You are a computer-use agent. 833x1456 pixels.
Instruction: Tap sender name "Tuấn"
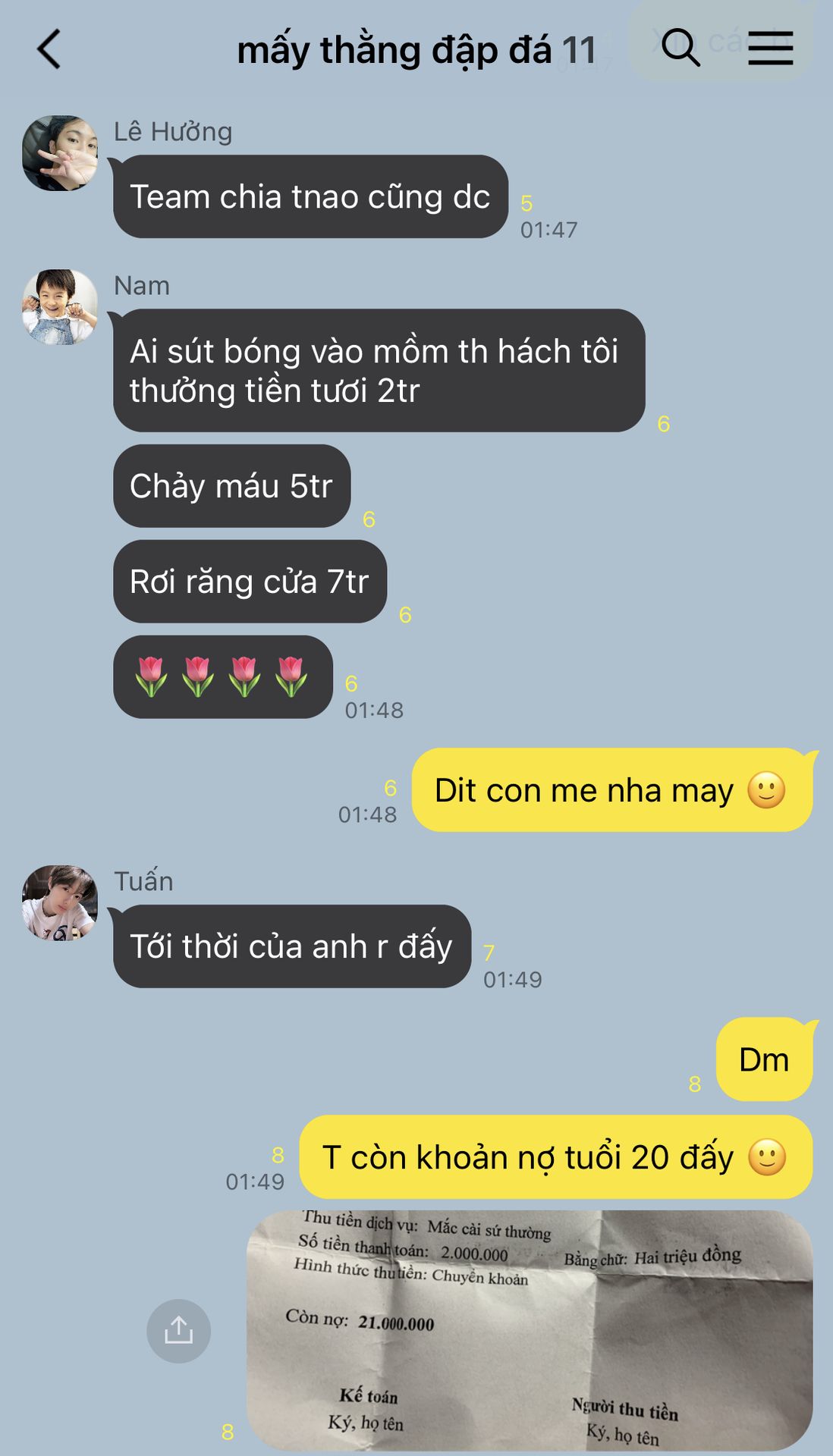(x=143, y=880)
